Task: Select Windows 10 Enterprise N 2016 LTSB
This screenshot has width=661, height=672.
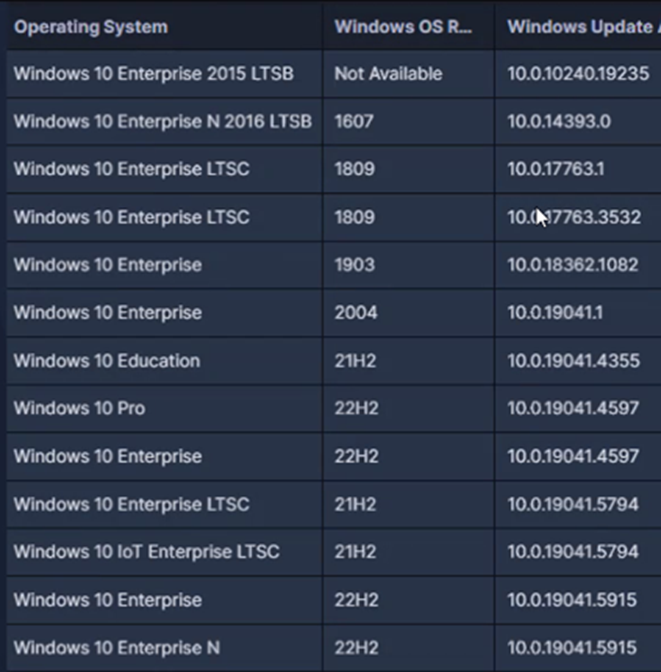Action: (x=162, y=121)
